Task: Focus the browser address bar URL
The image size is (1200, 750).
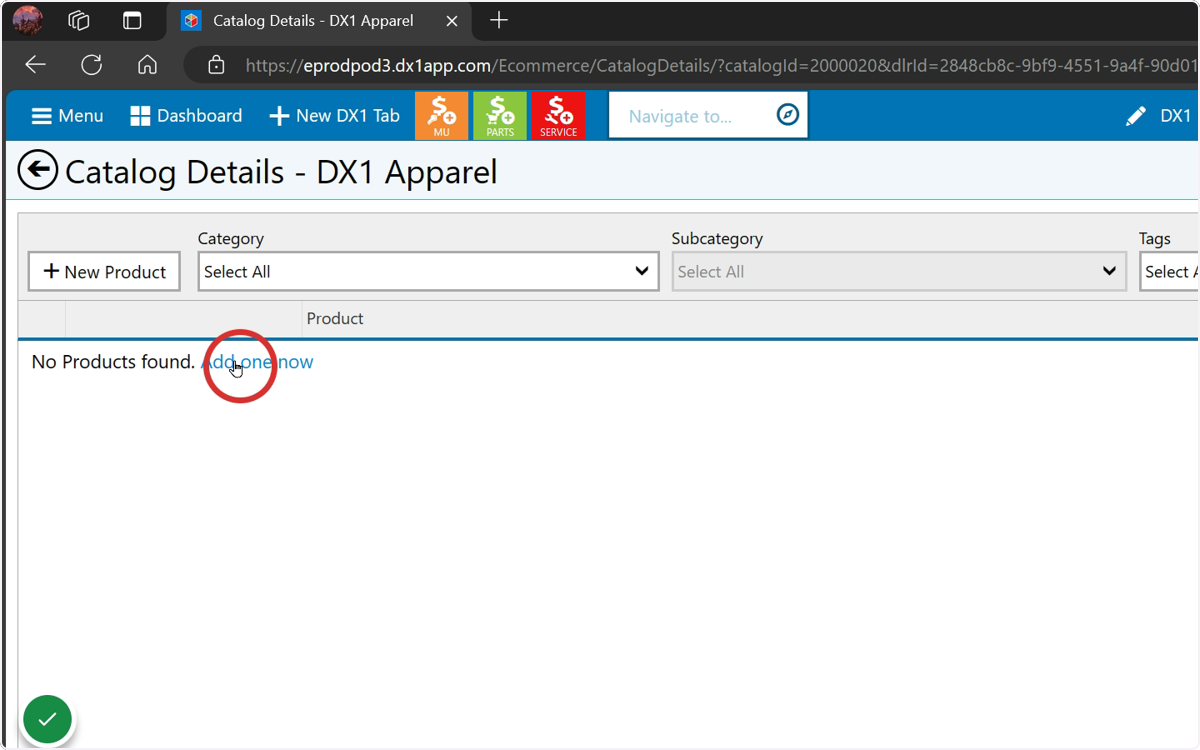Action: pos(720,65)
